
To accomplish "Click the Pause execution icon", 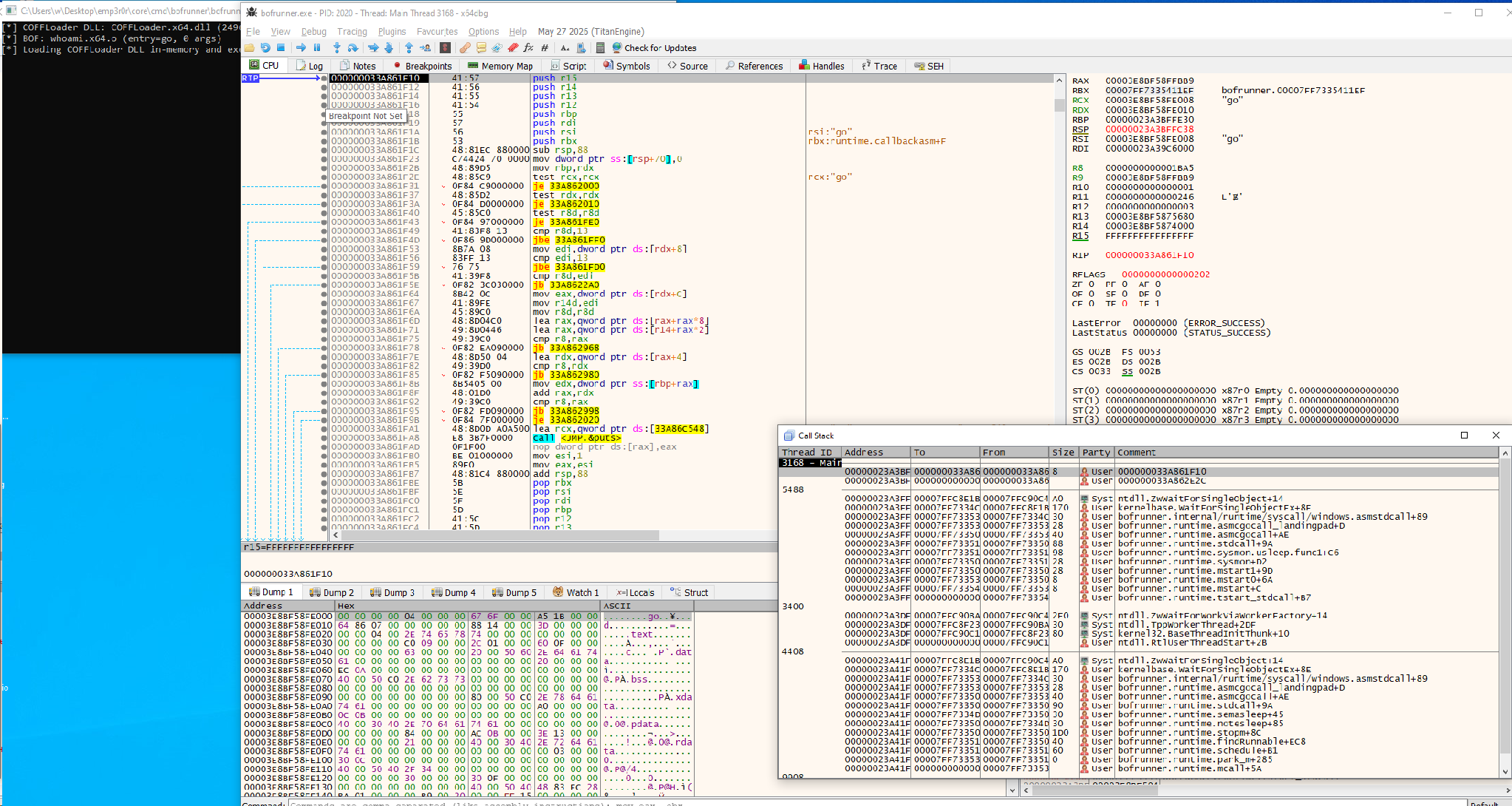I will pos(317,47).
